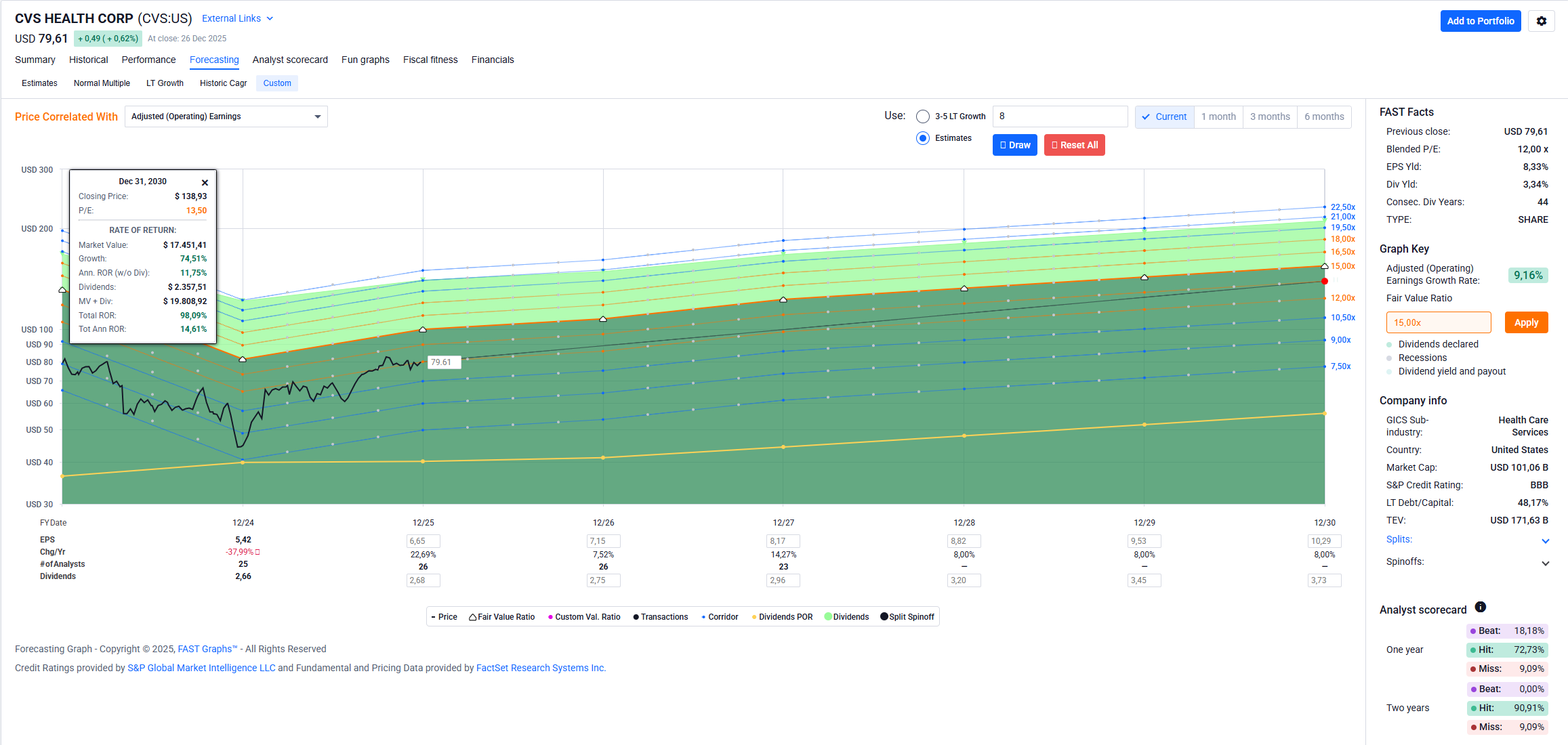Open the Historic Cagr sub-tab

[223, 83]
